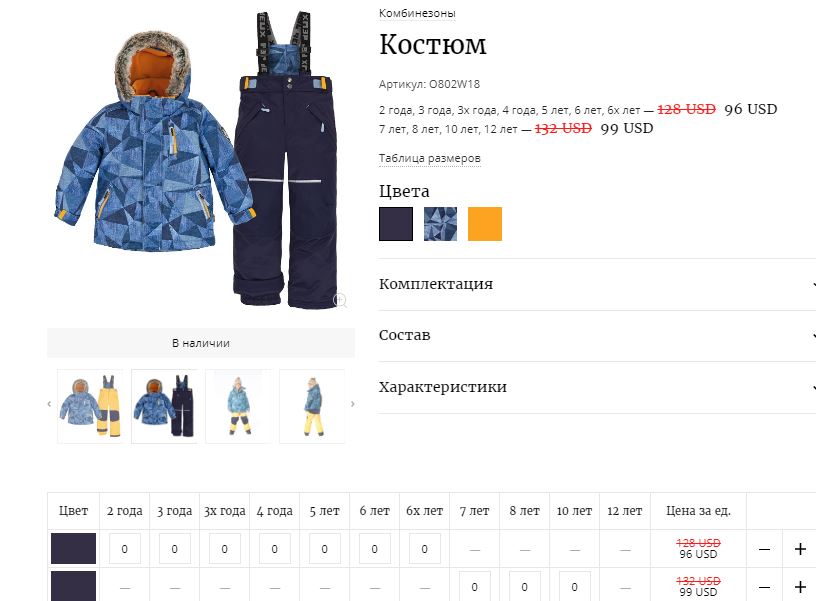The height and width of the screenshot is (601, 816).
Task: Select thumbnail of child side view
Action: click(312, 406)
